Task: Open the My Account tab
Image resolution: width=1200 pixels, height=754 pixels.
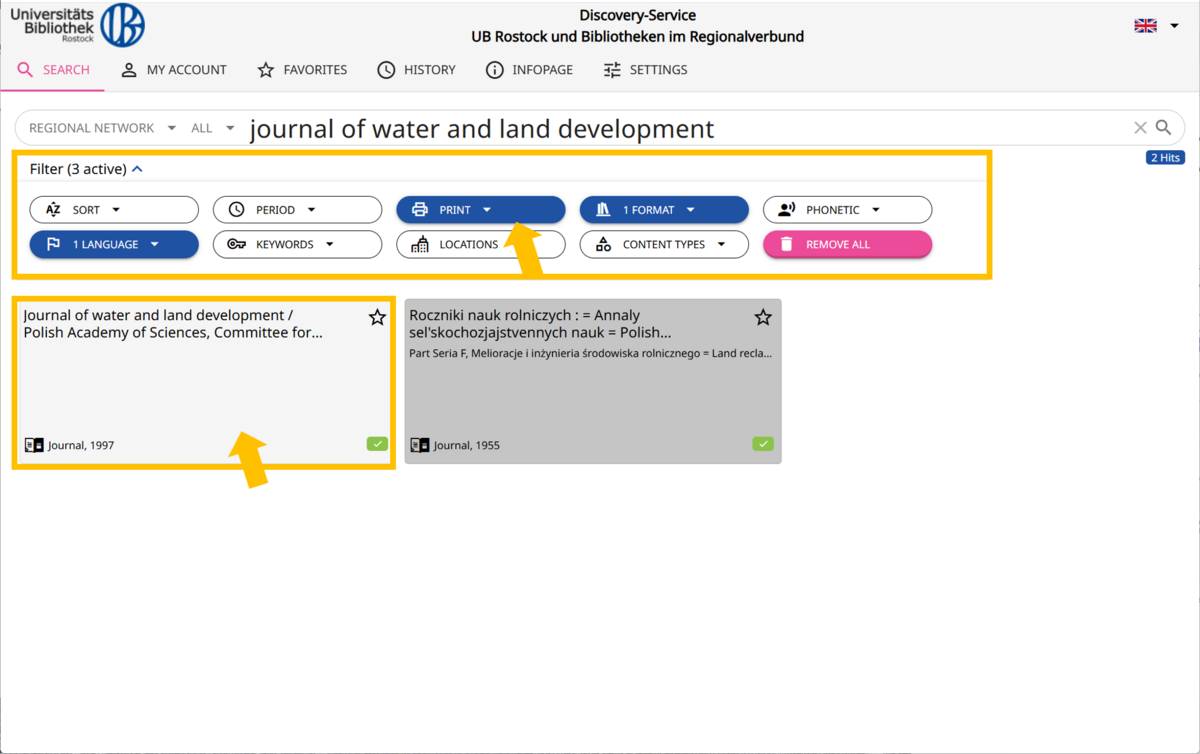Action: [174, 70]
